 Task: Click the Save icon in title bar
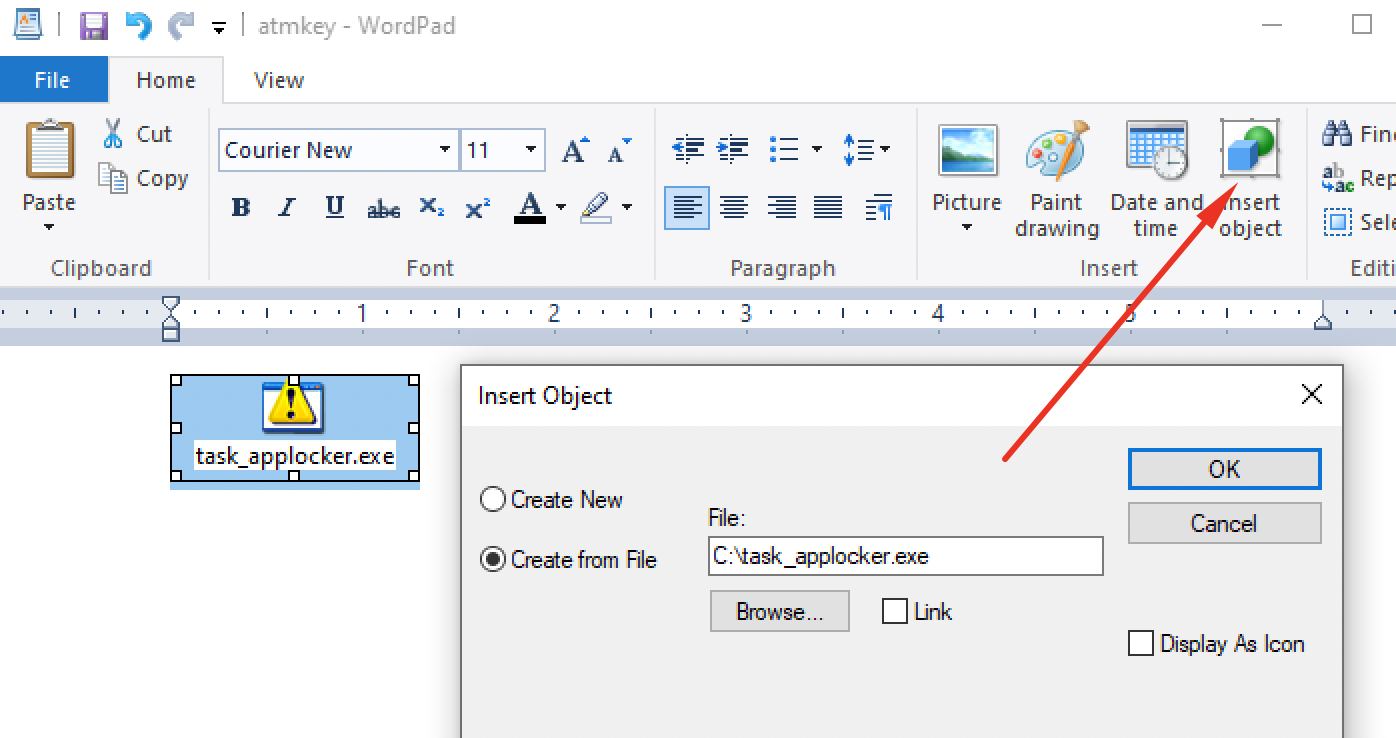coord(94,25)
